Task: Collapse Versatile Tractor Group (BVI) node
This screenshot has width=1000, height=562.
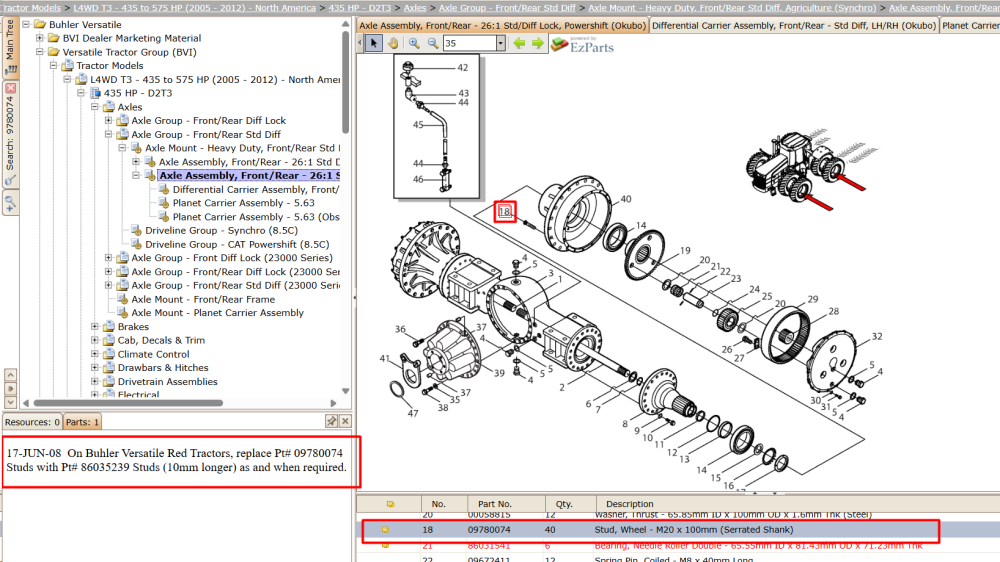Action: (x=40, y=52)
